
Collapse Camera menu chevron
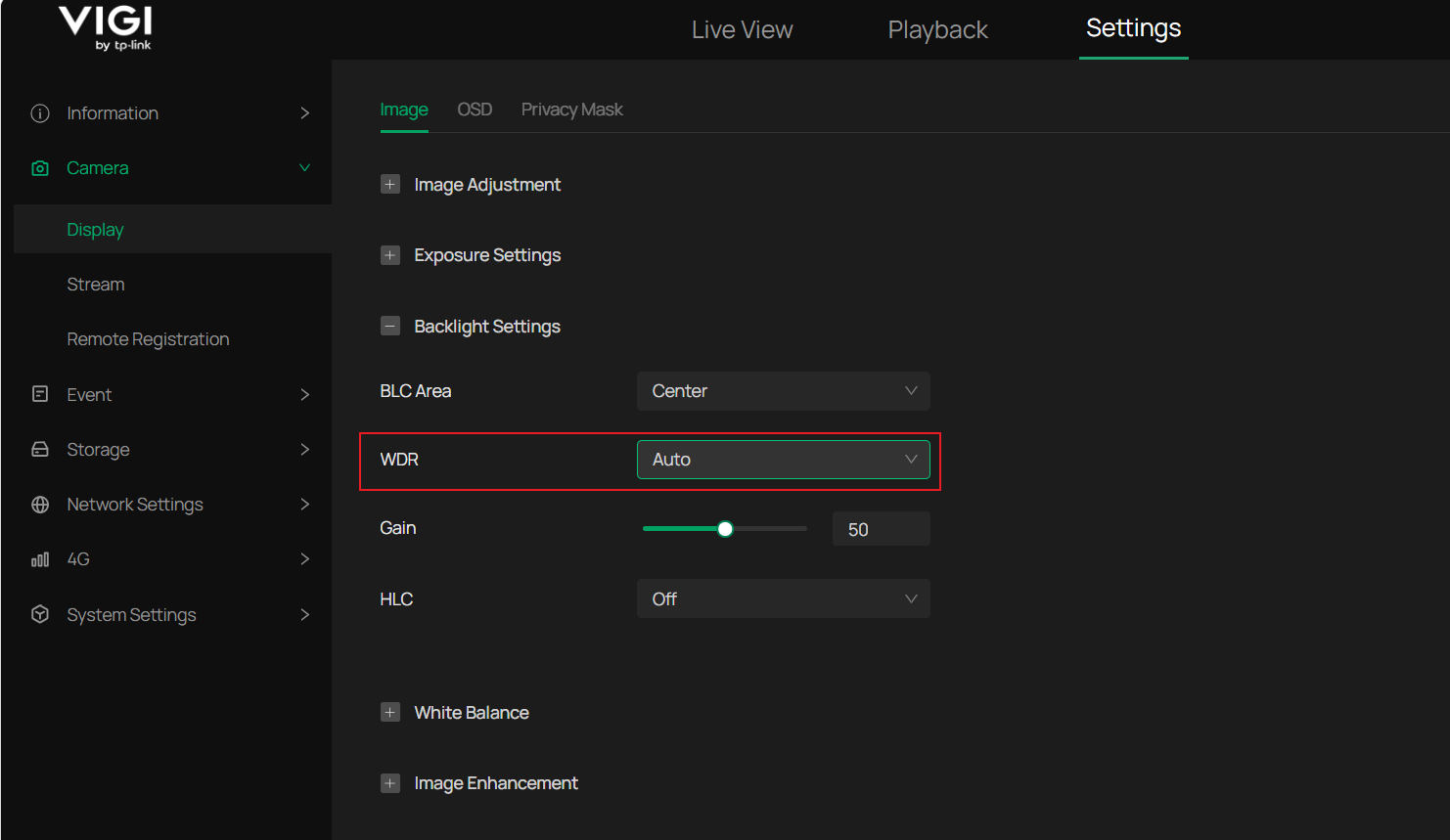click(x=305, y=168)
